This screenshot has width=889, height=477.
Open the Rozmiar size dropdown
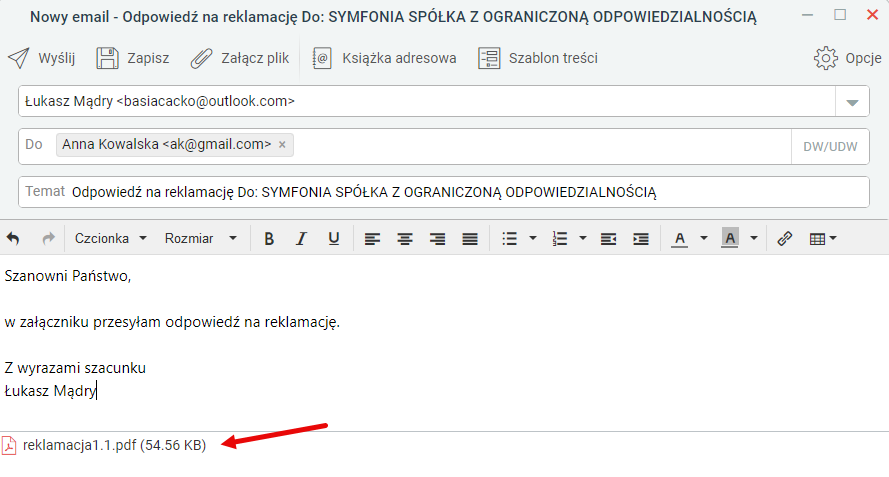pyautogui.click(x=201, y=238)
